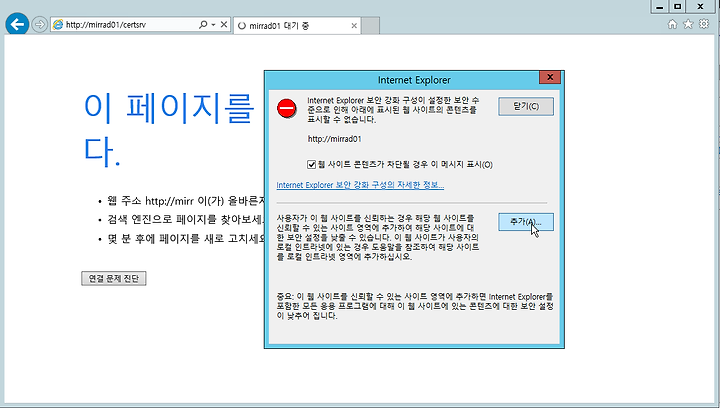The image size is (720, 408).
Task: Click the forward navigation arrow button
Action: click(x=40, y=24)
